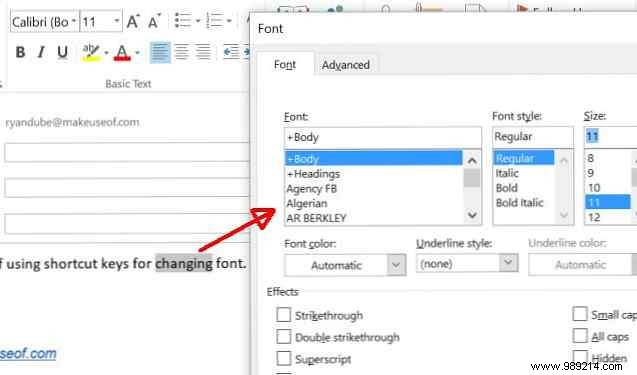Open highlight color dropdown arrow
Image resolution: width=637 pixels, height=375 pixels.
[x=106, y=53]
